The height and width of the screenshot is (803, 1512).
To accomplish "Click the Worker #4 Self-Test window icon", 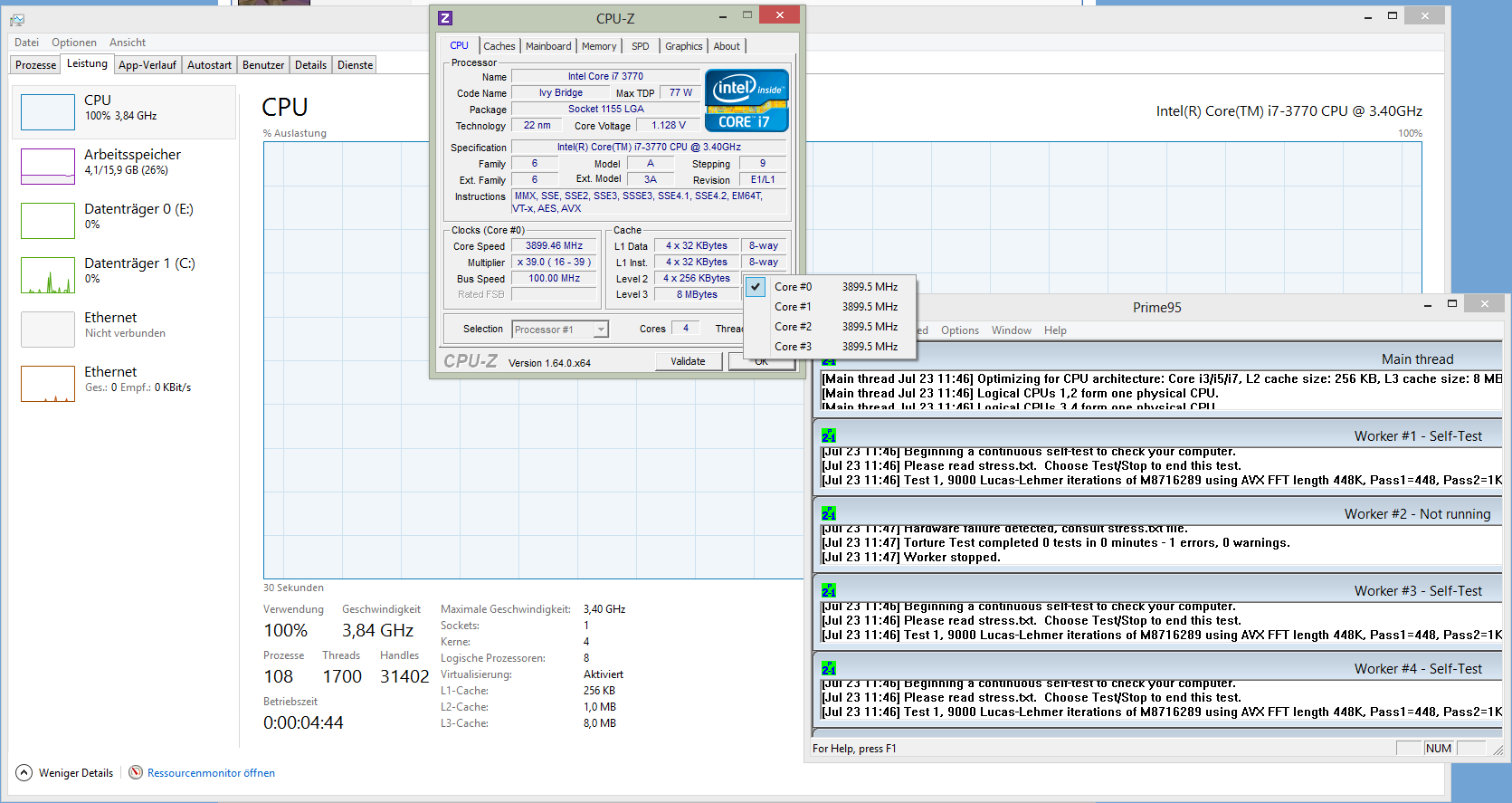I will (x=828, y=668).
